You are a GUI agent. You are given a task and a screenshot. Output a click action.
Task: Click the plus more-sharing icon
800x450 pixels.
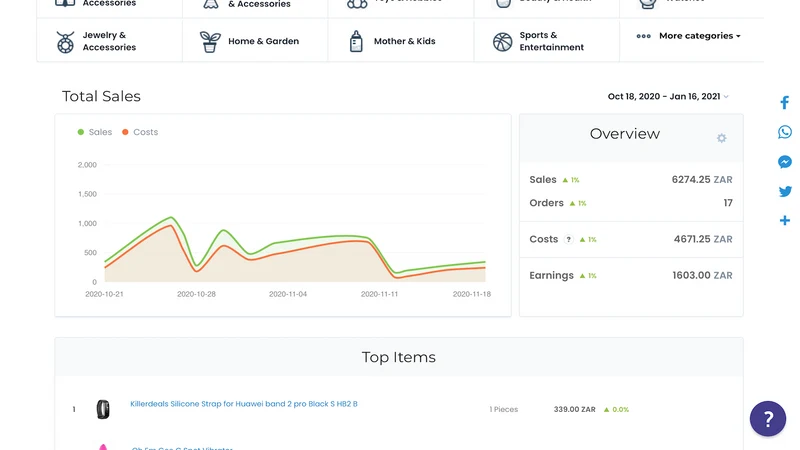[785, 220]
